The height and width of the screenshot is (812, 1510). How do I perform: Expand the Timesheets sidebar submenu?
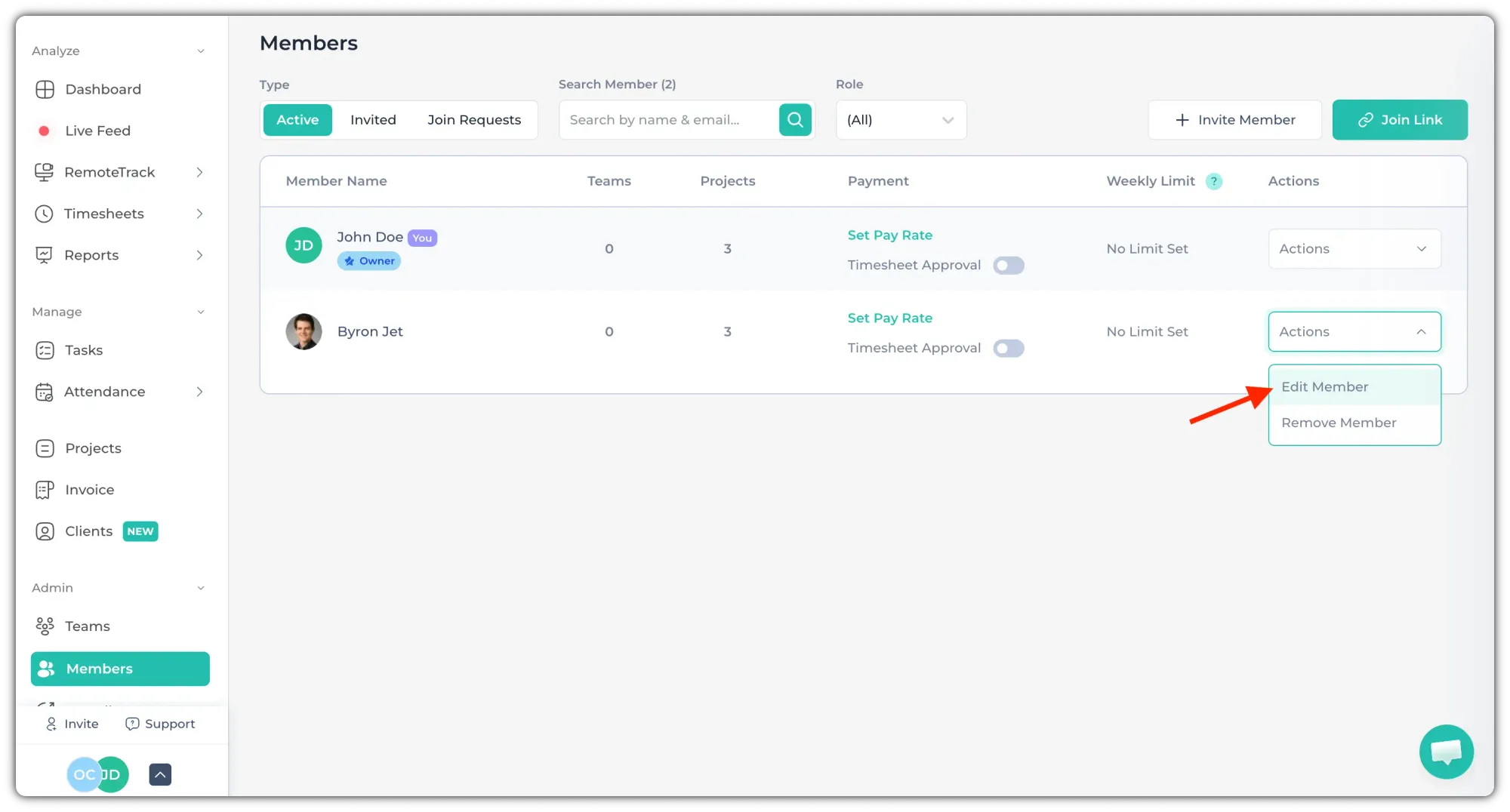coord(199,214)
